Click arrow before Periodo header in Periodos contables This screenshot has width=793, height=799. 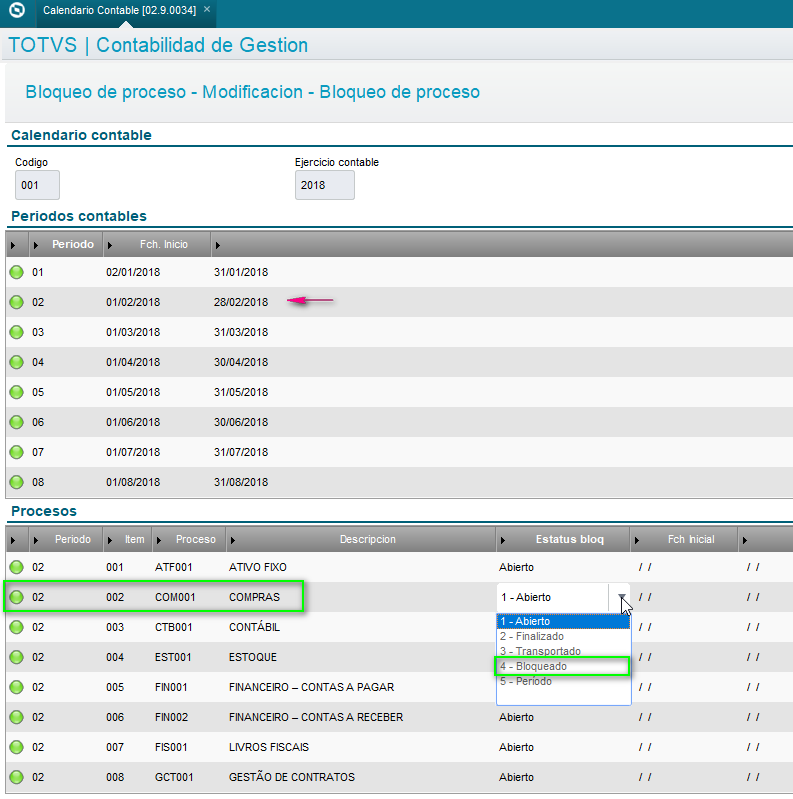pos(36,246)
